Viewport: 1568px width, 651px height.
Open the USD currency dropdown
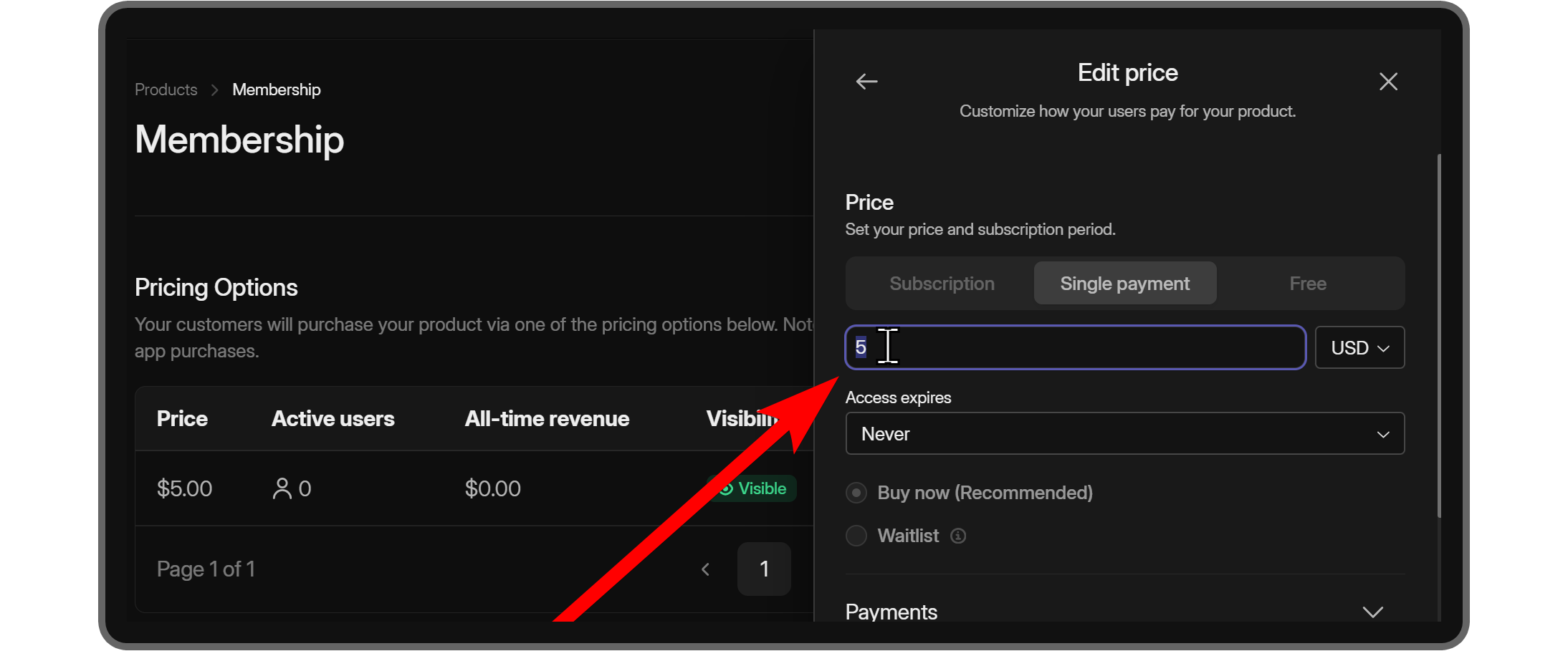click(1359, 347)
